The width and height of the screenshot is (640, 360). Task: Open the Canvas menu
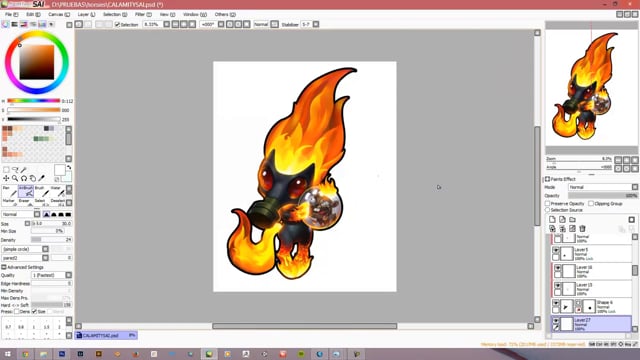[59, 14]
